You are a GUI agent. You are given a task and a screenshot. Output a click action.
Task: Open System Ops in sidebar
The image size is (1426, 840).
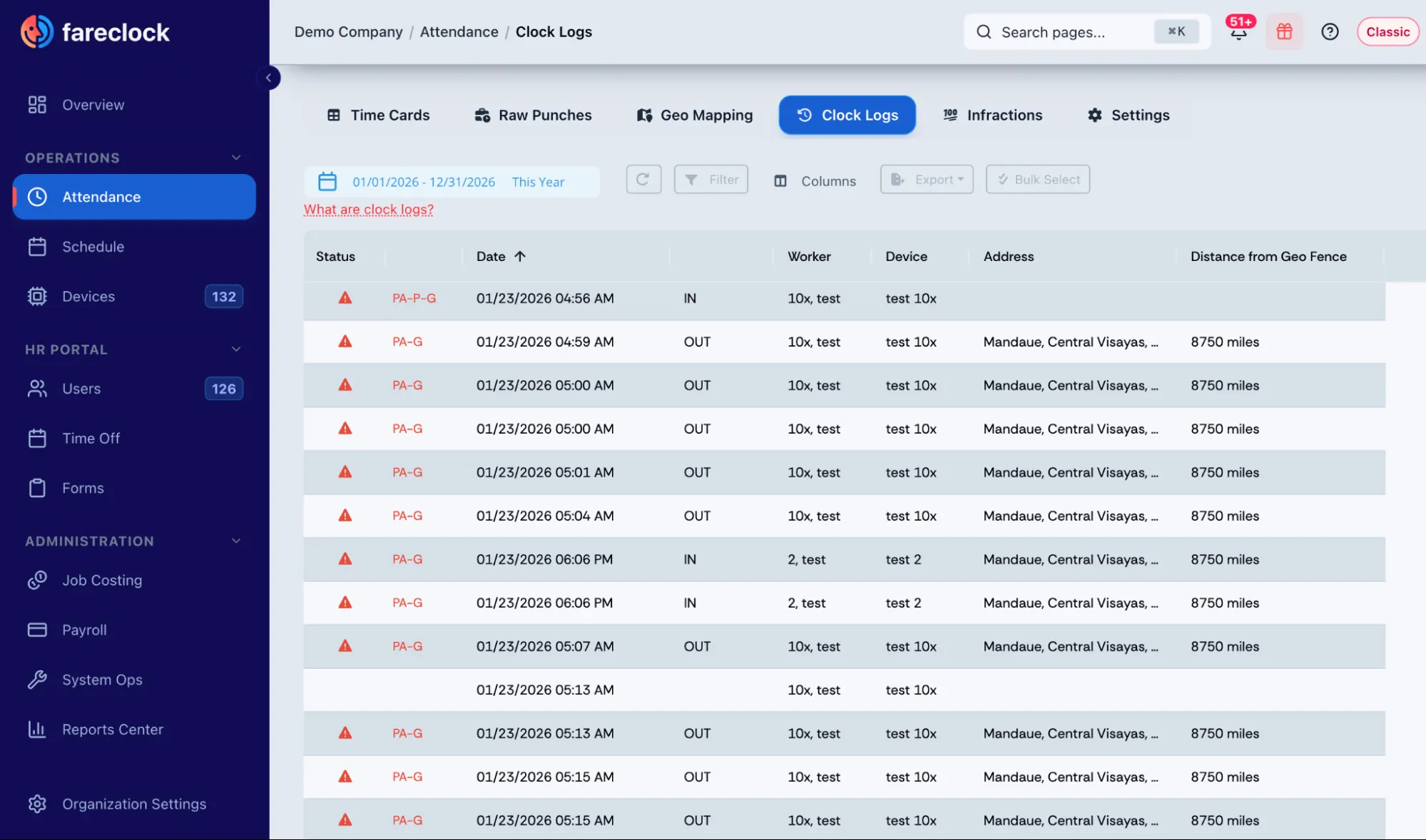point(134,680)
